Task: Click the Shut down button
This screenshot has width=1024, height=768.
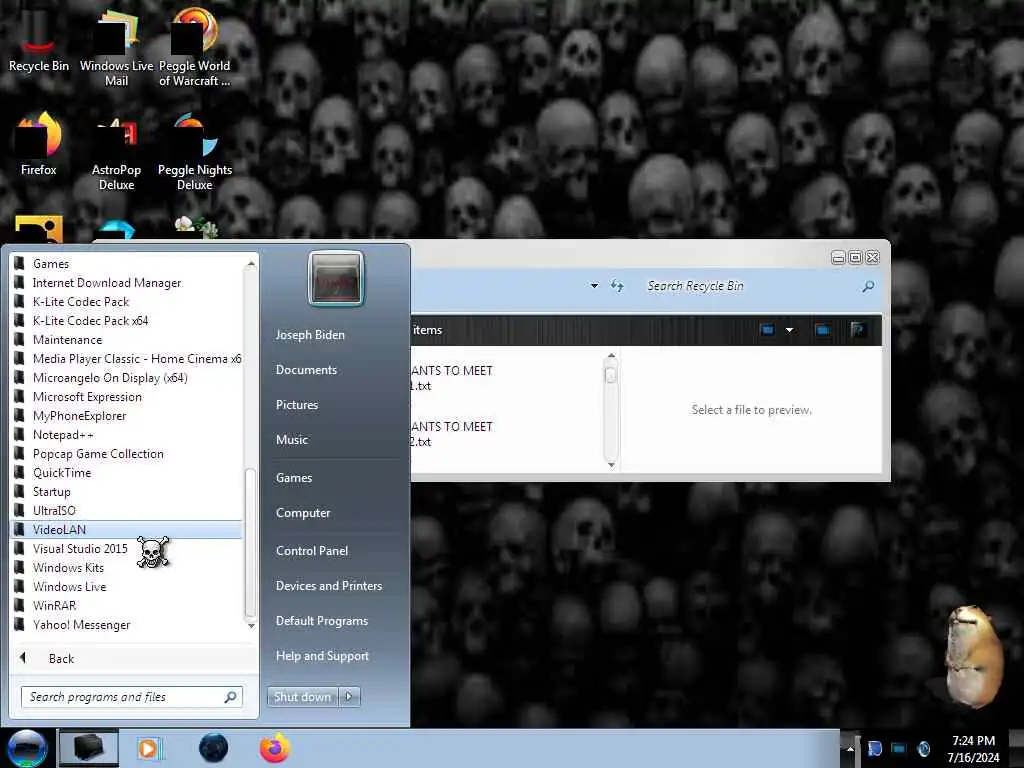Action: coord(302,697)
